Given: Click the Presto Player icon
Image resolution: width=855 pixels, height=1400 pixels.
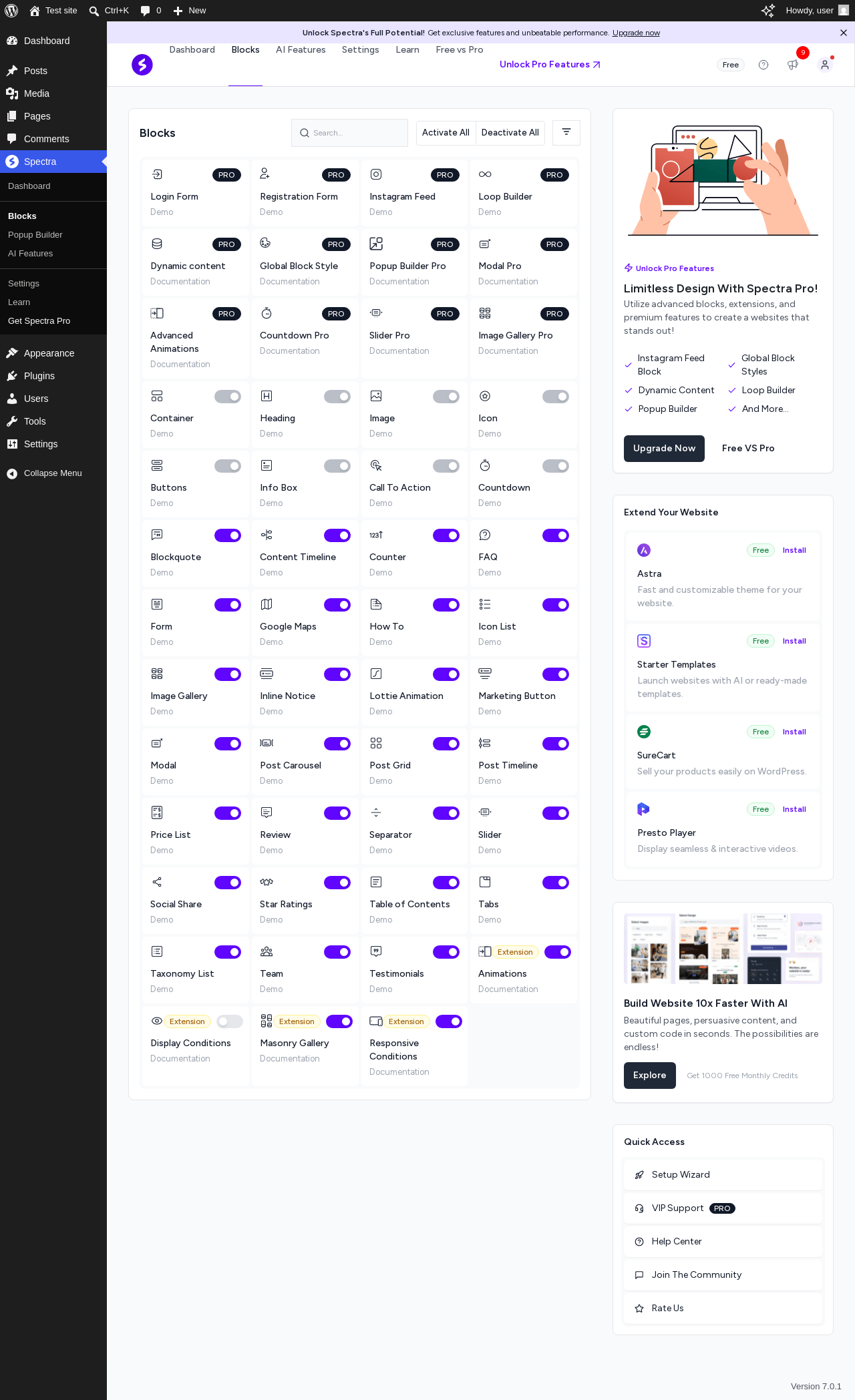Looking at the screenshot, I should click(644, 809).
